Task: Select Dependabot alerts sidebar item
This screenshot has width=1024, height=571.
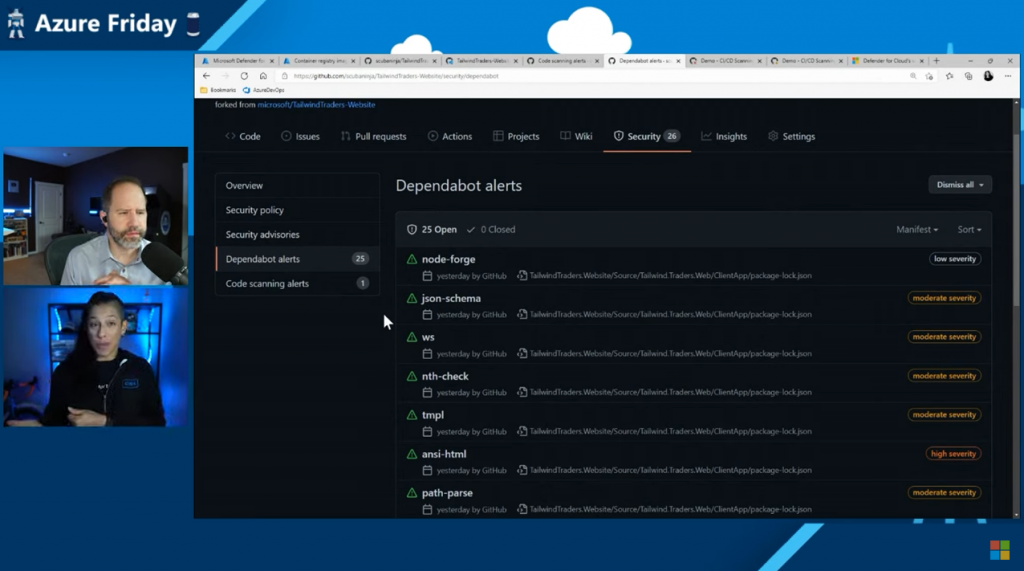Action: (x=297, y=259)
